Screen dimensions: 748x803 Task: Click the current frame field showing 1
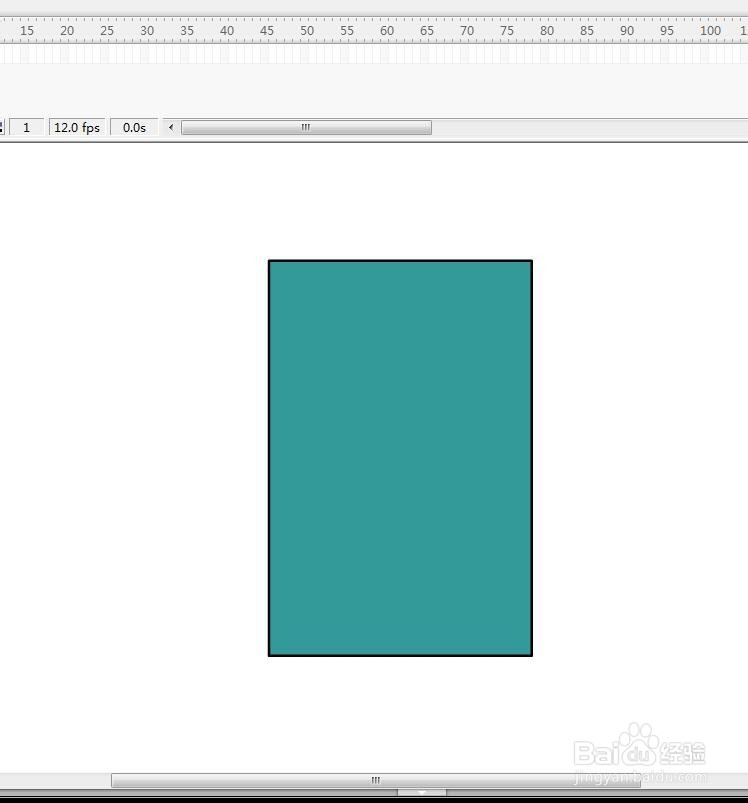coord(27,128)
